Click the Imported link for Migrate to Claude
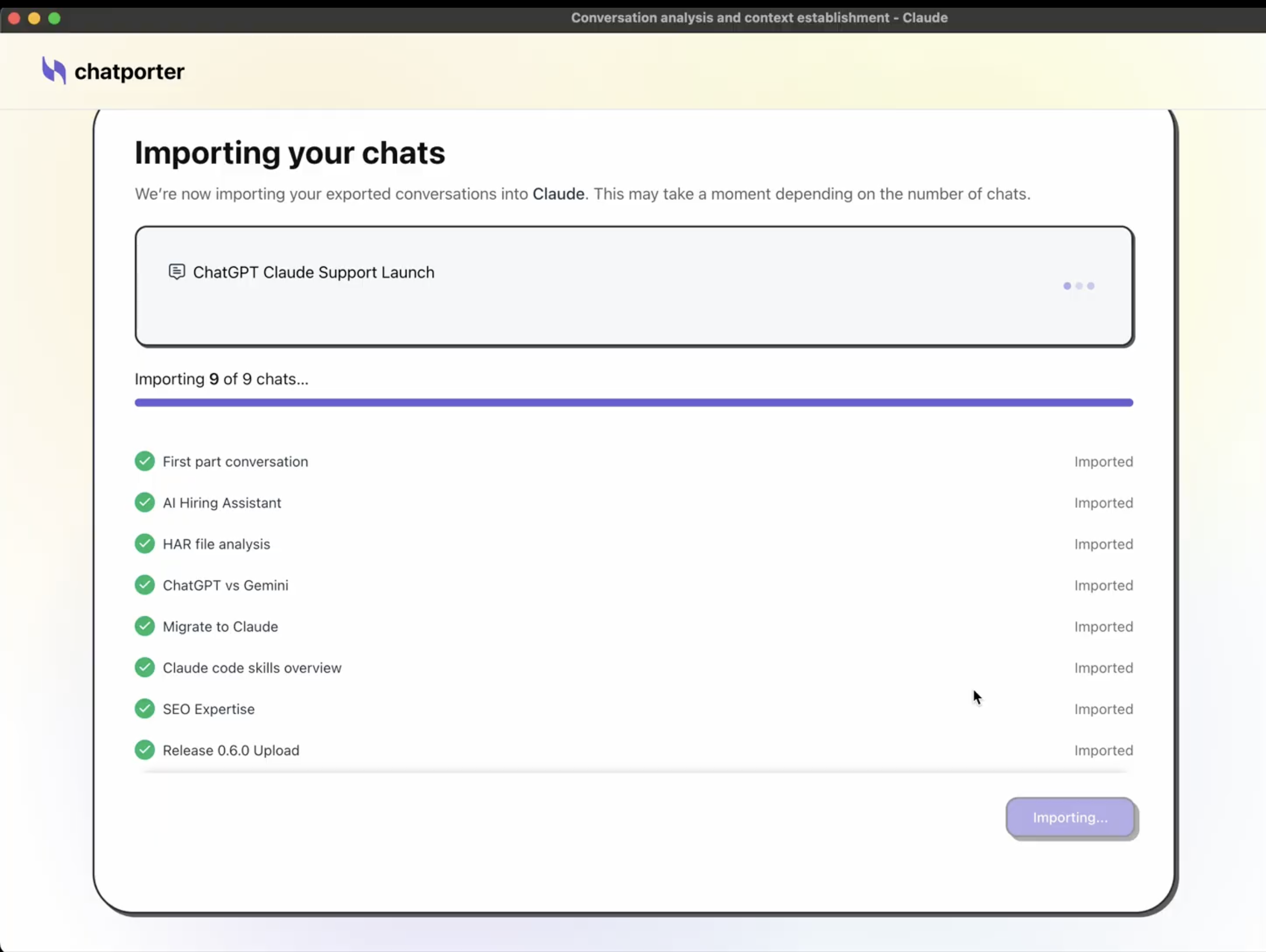This screenshot has width=1266, height=952. pyautogui.click(x=1104, y=627)
